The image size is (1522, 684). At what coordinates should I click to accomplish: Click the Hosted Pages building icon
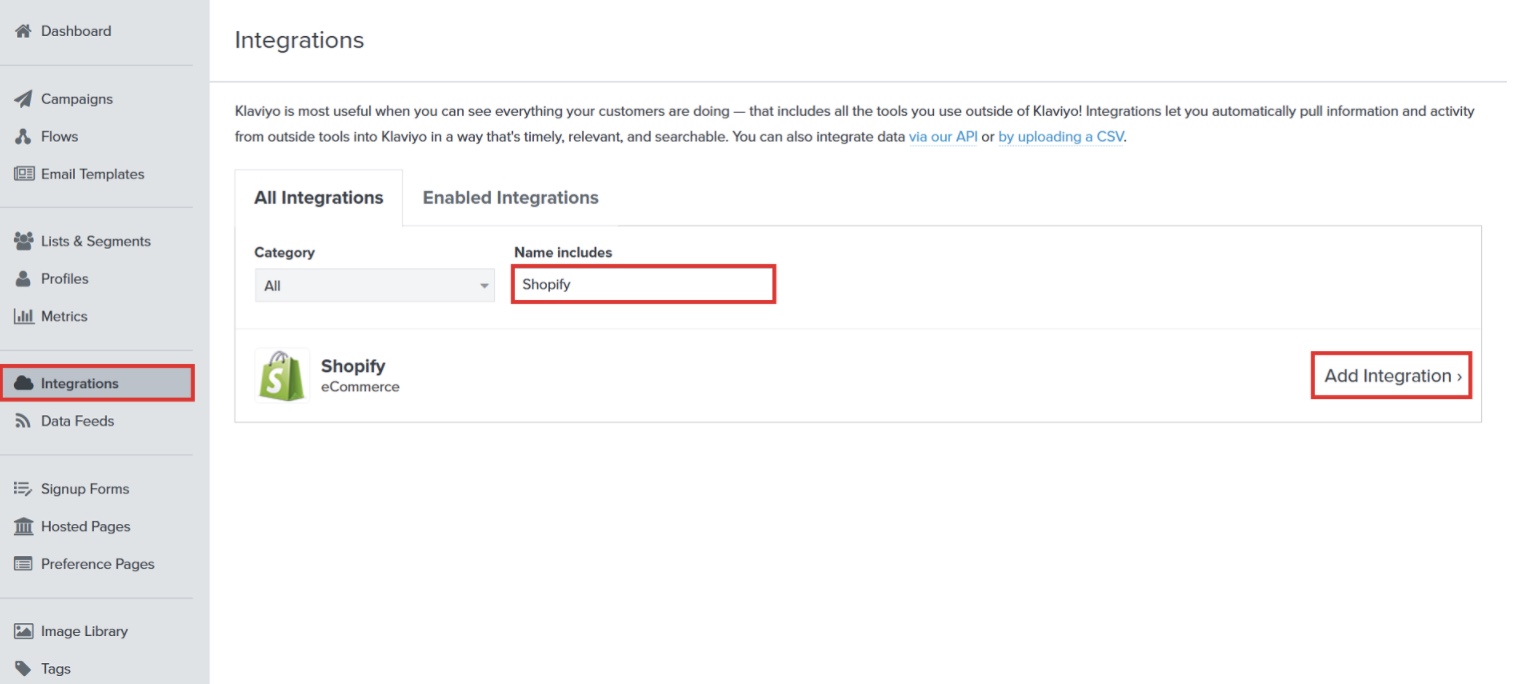pos(23,527)
